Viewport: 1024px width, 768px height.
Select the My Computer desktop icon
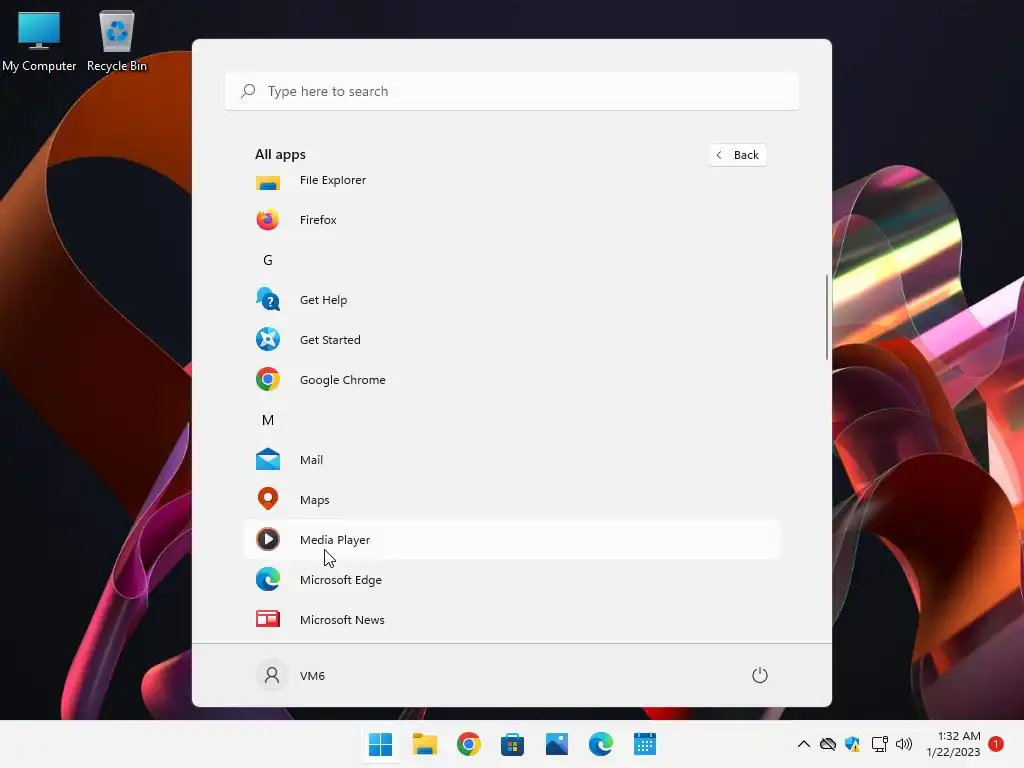(39, 40)
